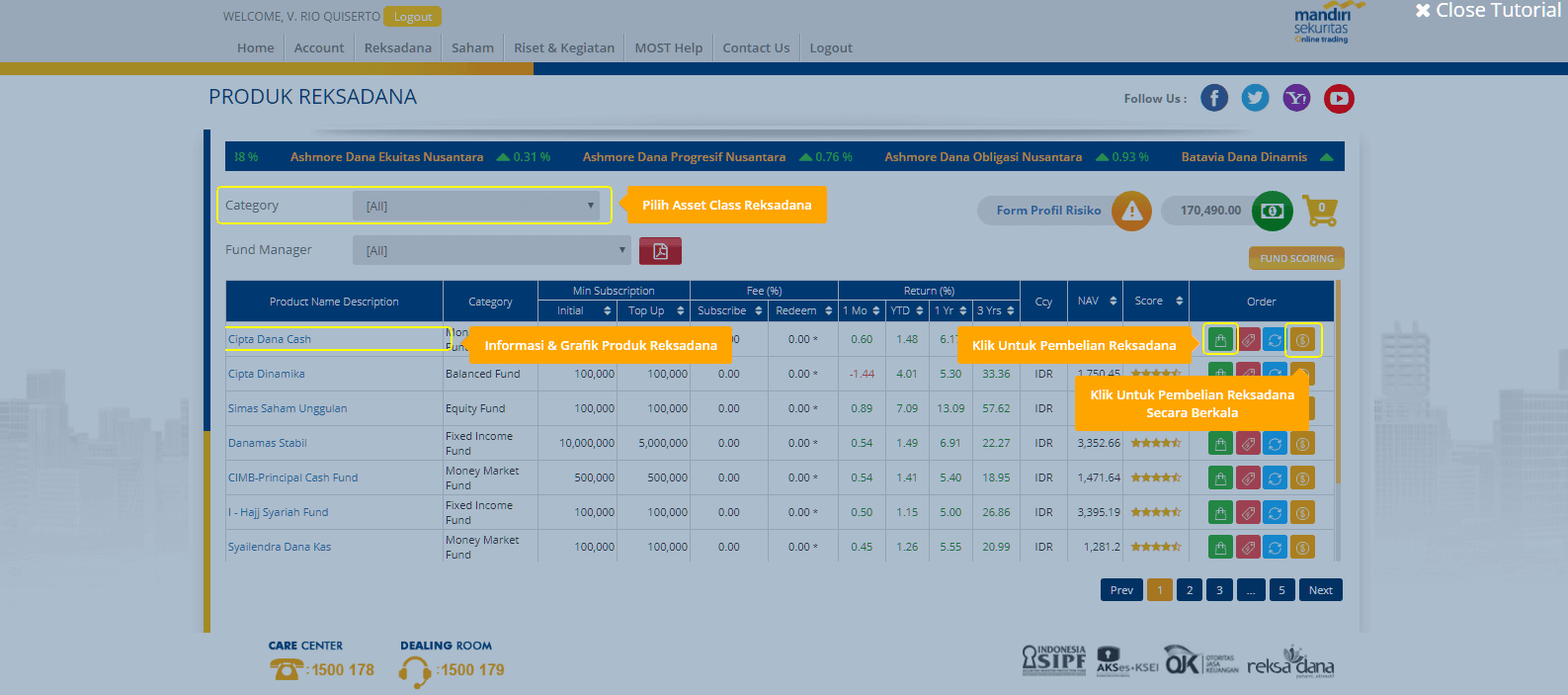Click the periodic purchase icon for Syailendra Dana Kas
Screen dimensions: 1568x695
(1302, 548)
